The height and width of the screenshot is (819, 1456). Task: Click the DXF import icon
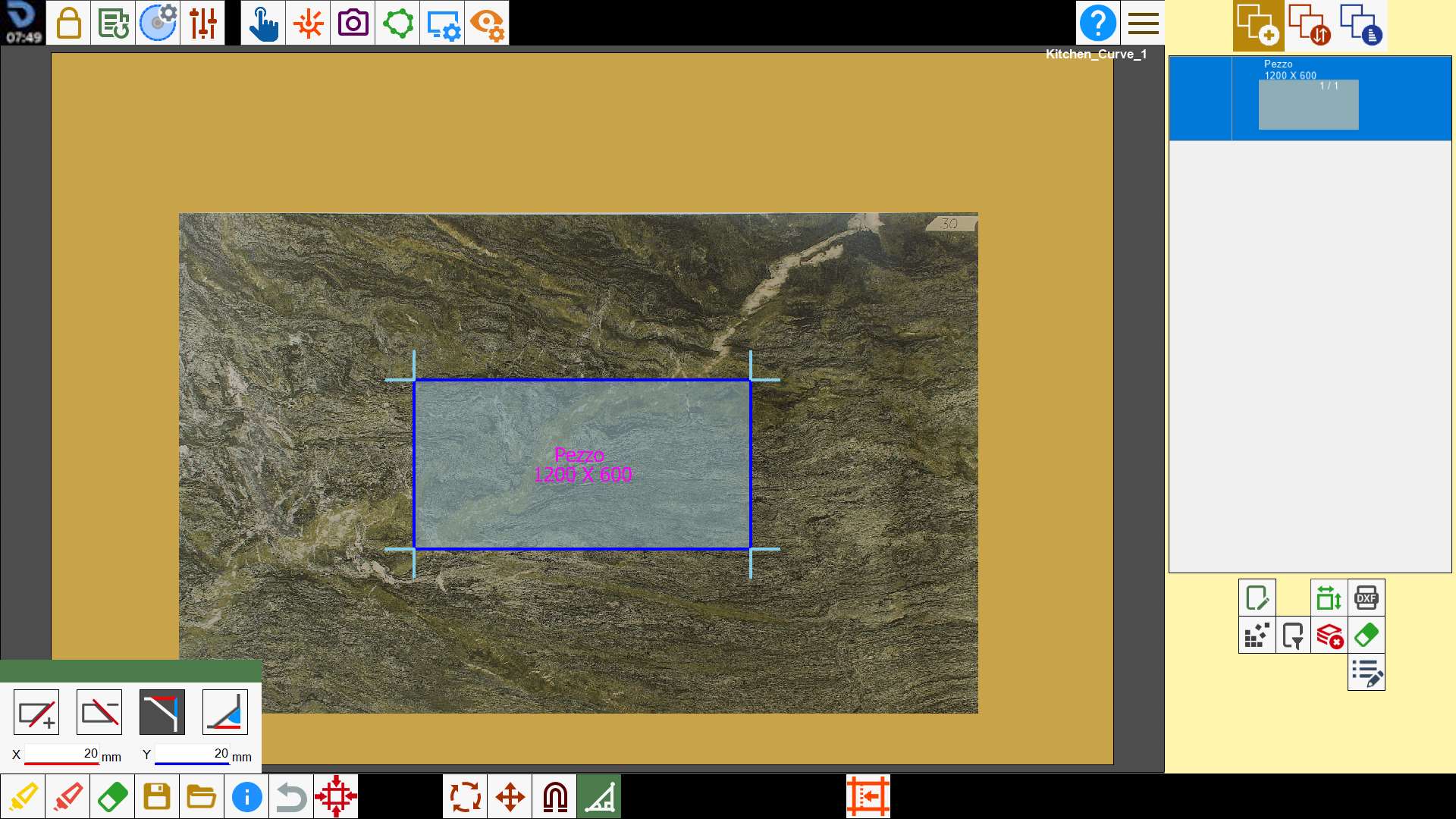1366,598
